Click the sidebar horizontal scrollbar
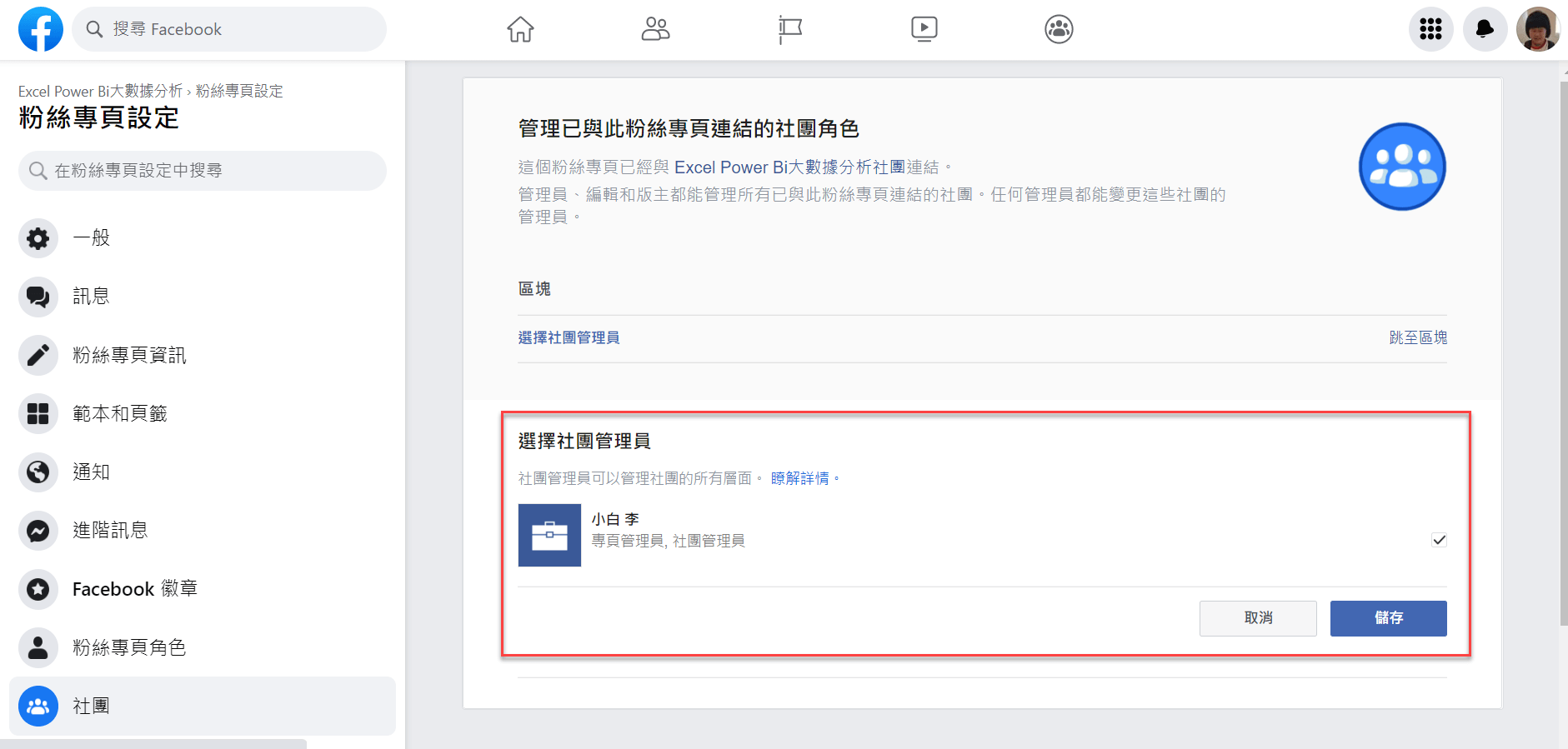This screenshot has height=749, width=1568. [x=153, y=744]
